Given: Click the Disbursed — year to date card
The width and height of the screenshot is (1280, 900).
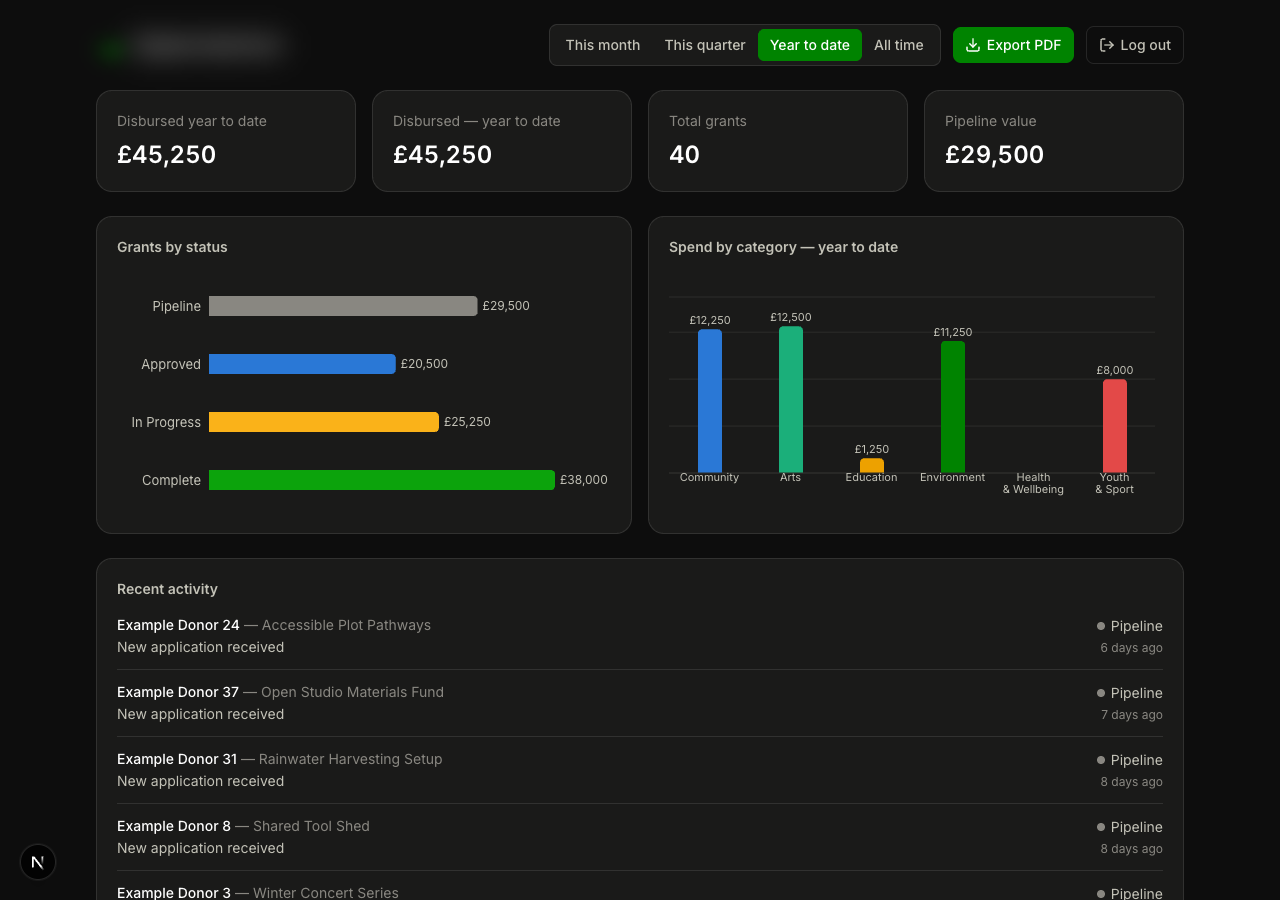Looking at the screenshot, I should [x=502, y=141].
